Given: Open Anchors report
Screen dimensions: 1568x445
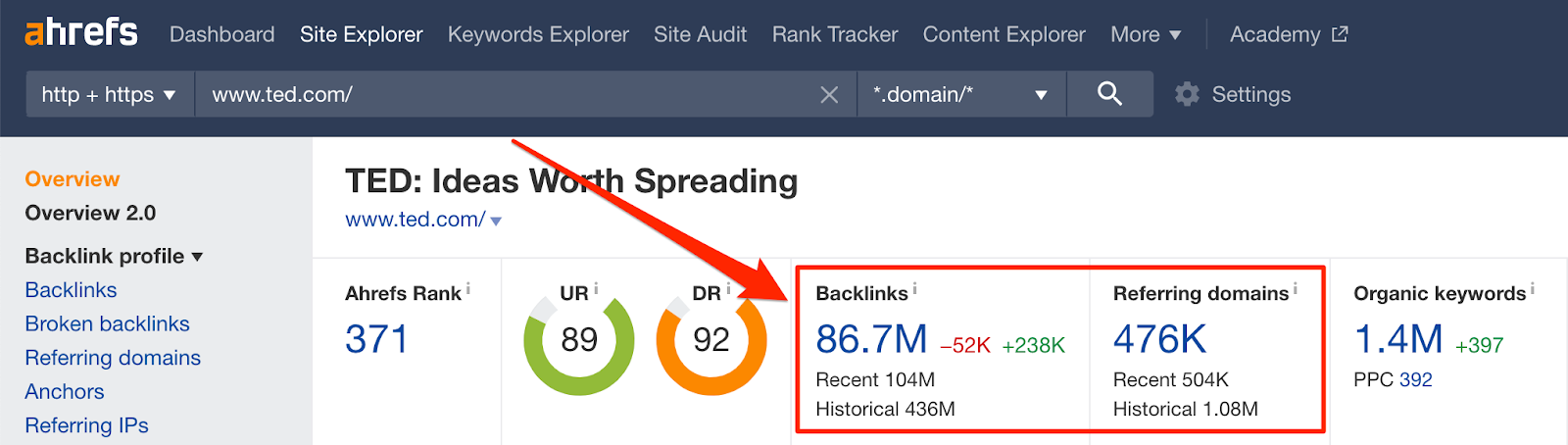Looking at the screenshot, I should [x=65, y=391].
